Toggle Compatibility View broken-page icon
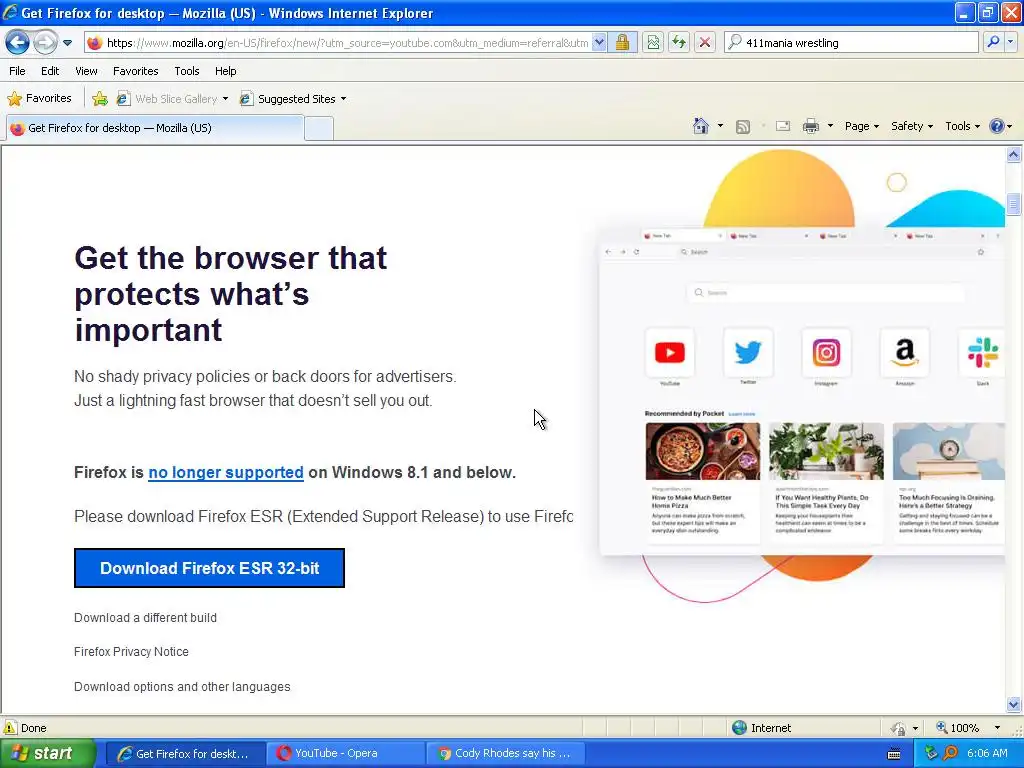This screenshot has height=768, width=1024. [652, 43]
